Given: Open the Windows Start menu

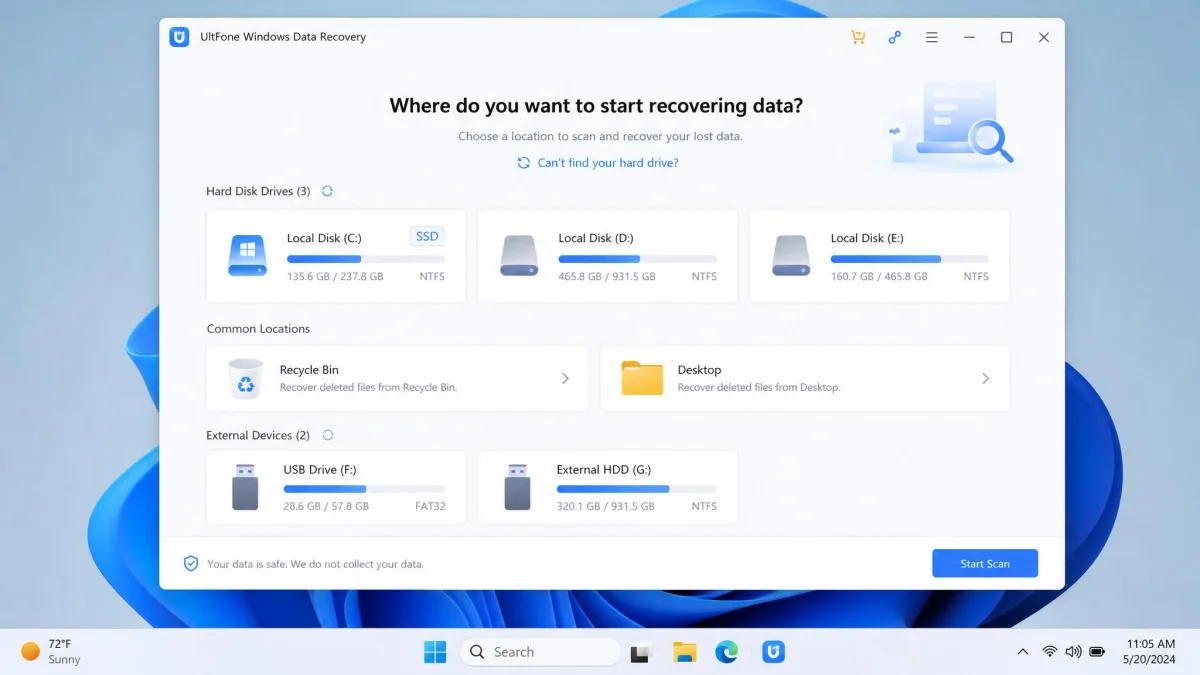Looking at the screenshot, I should [x=435, y=652].
